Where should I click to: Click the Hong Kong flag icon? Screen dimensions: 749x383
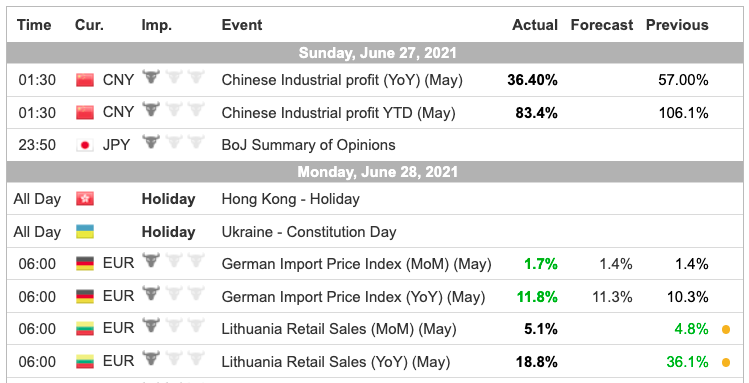[85, 199]
